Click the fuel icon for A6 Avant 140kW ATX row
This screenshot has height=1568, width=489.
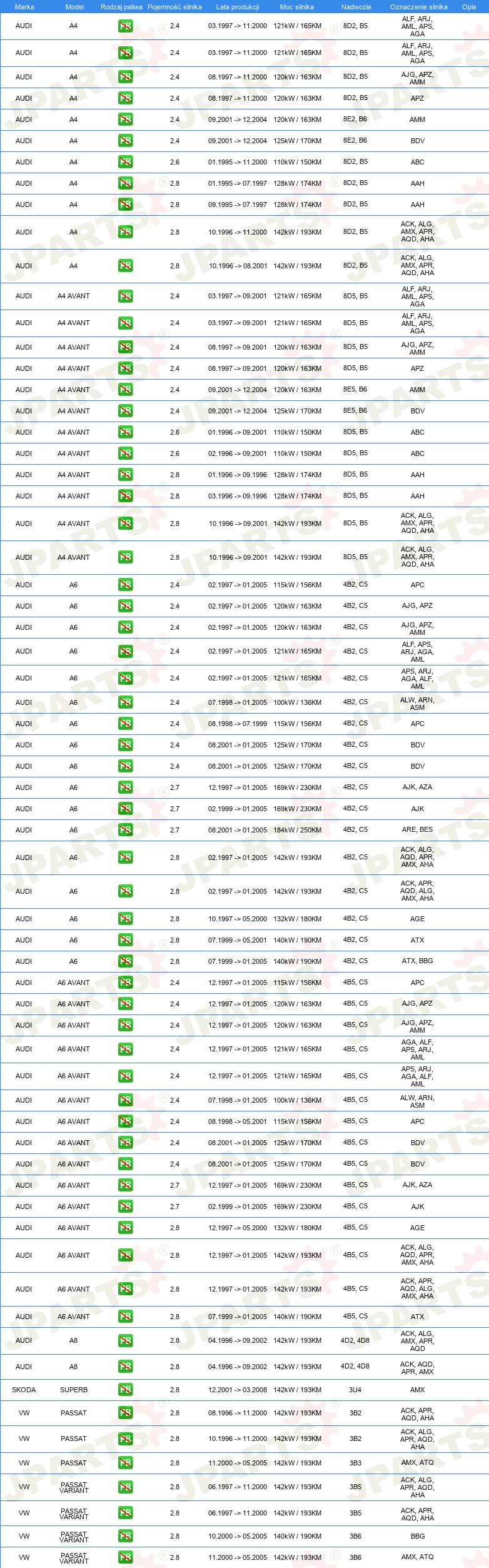(x=125, y=1317)
